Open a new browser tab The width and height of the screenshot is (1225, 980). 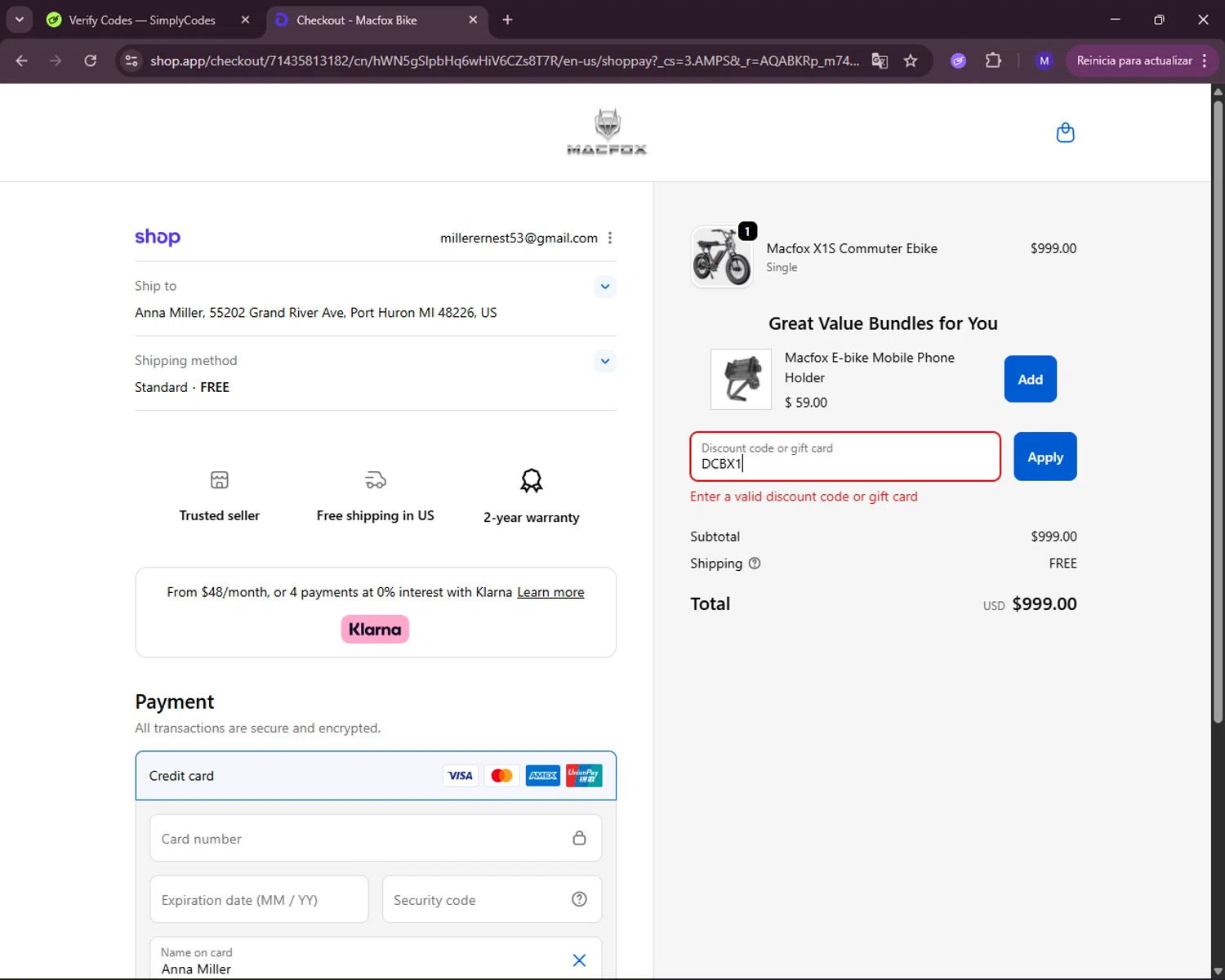507,20
